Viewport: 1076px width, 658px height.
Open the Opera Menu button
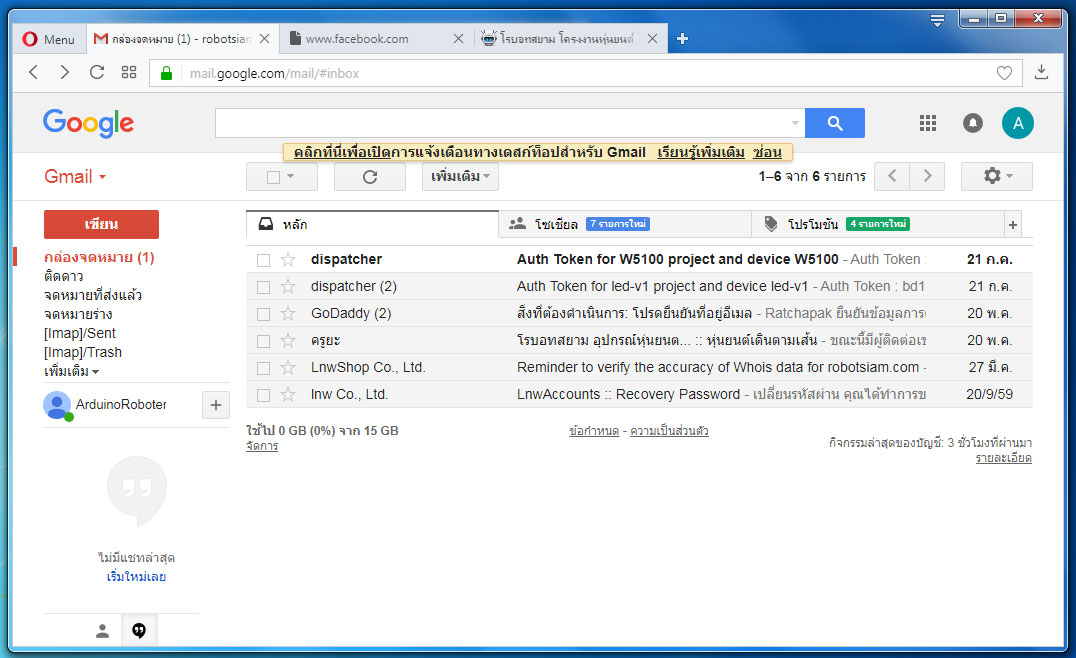click(x=48, y=39)
